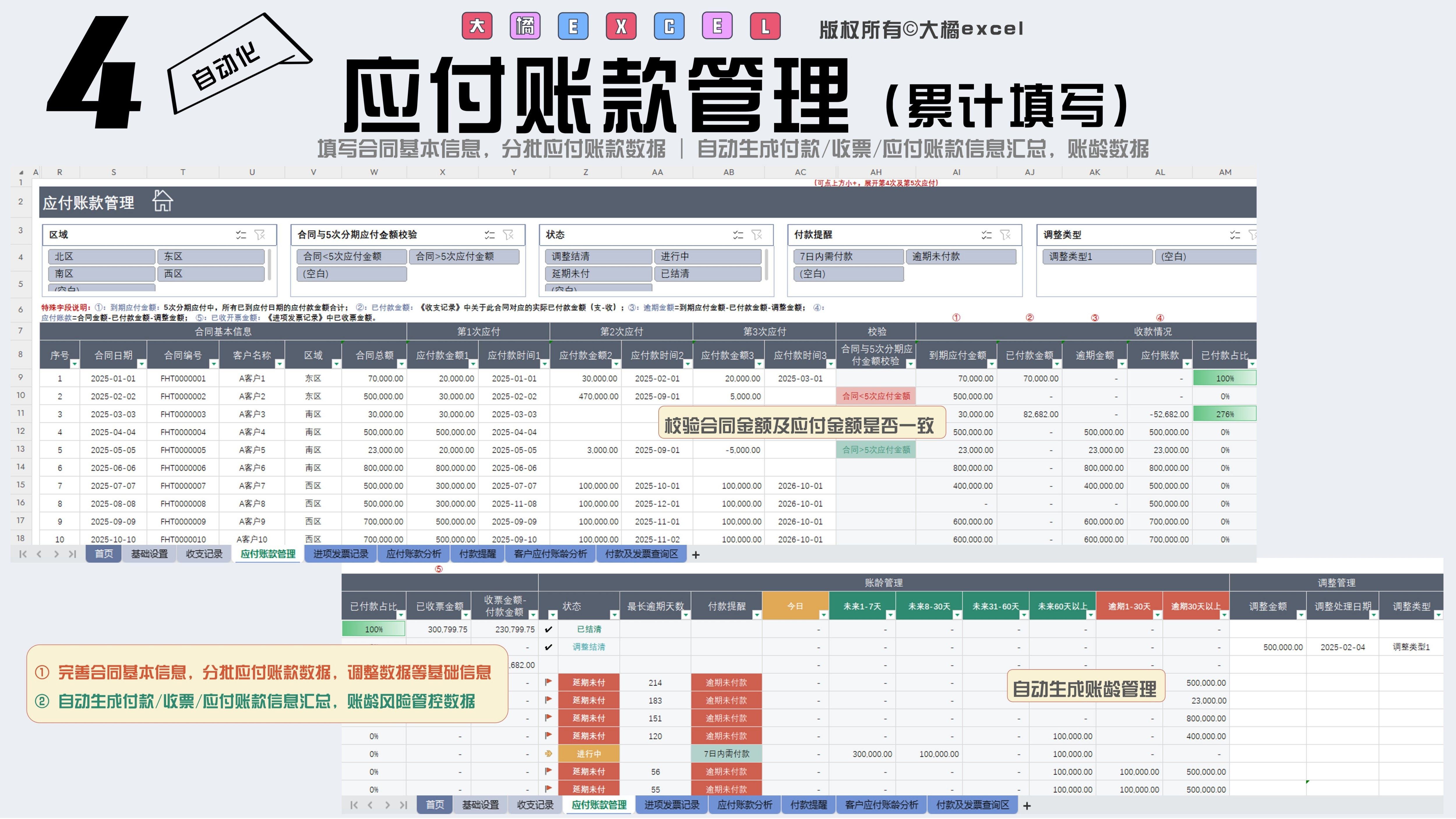1456x819 pixels.
Task: Toggle multi-select in the 区域 slicer
Action: pyautogui.click(x=241, y=235)
